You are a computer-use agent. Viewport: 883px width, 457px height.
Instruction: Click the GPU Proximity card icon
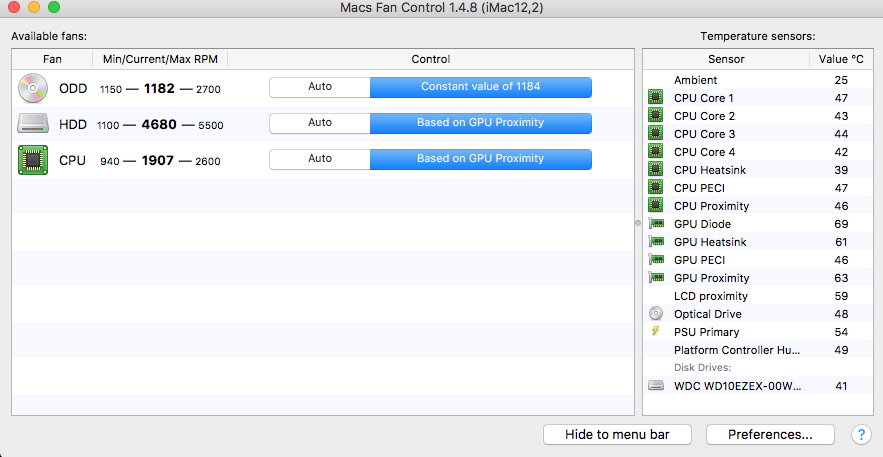[655, 277]
